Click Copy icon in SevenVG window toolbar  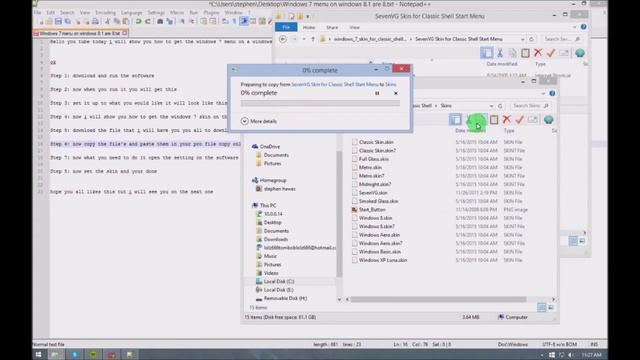point(512,53)
